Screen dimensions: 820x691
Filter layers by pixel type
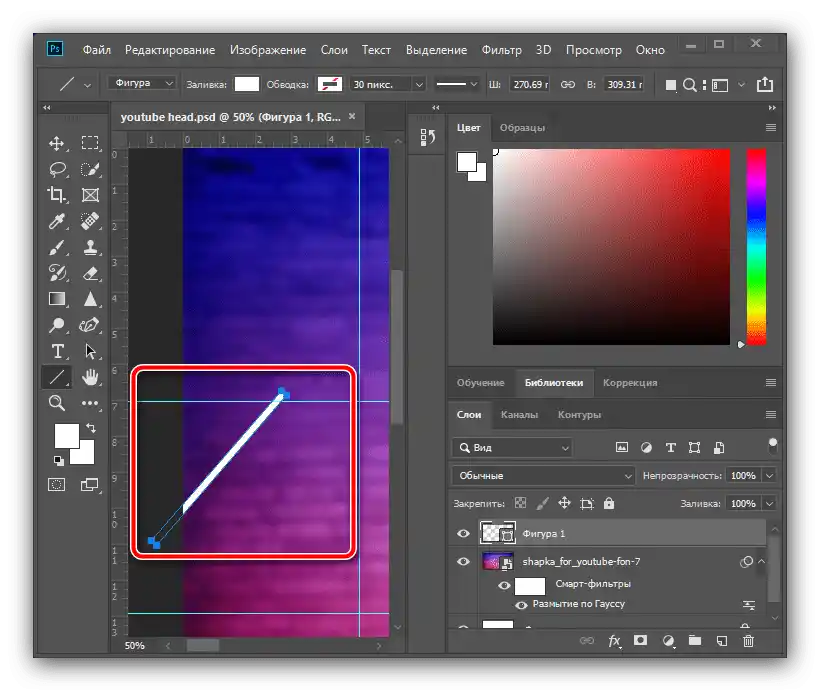point(622,447)
